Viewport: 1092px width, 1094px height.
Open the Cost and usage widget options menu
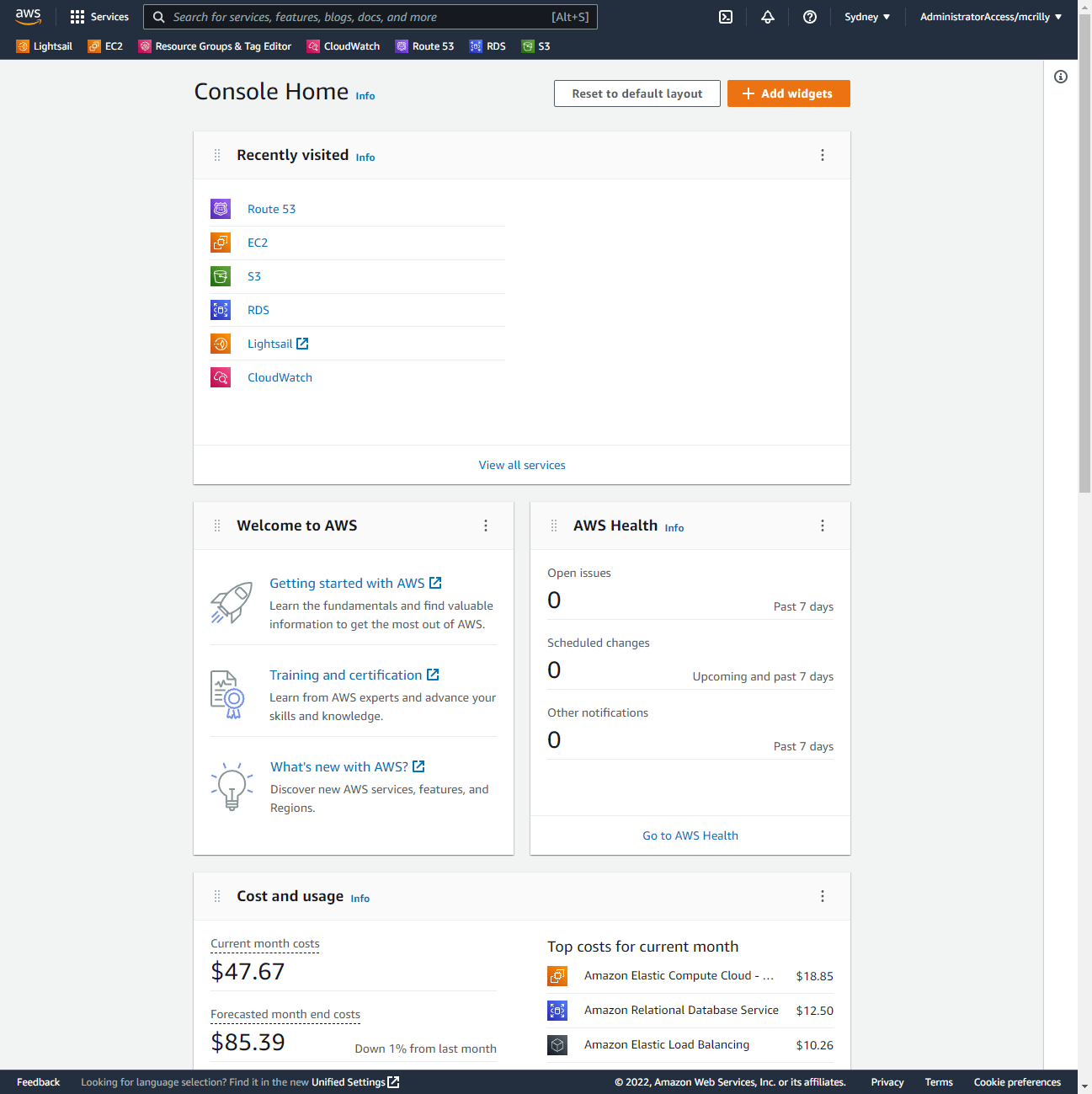click(x=823, y=896)
